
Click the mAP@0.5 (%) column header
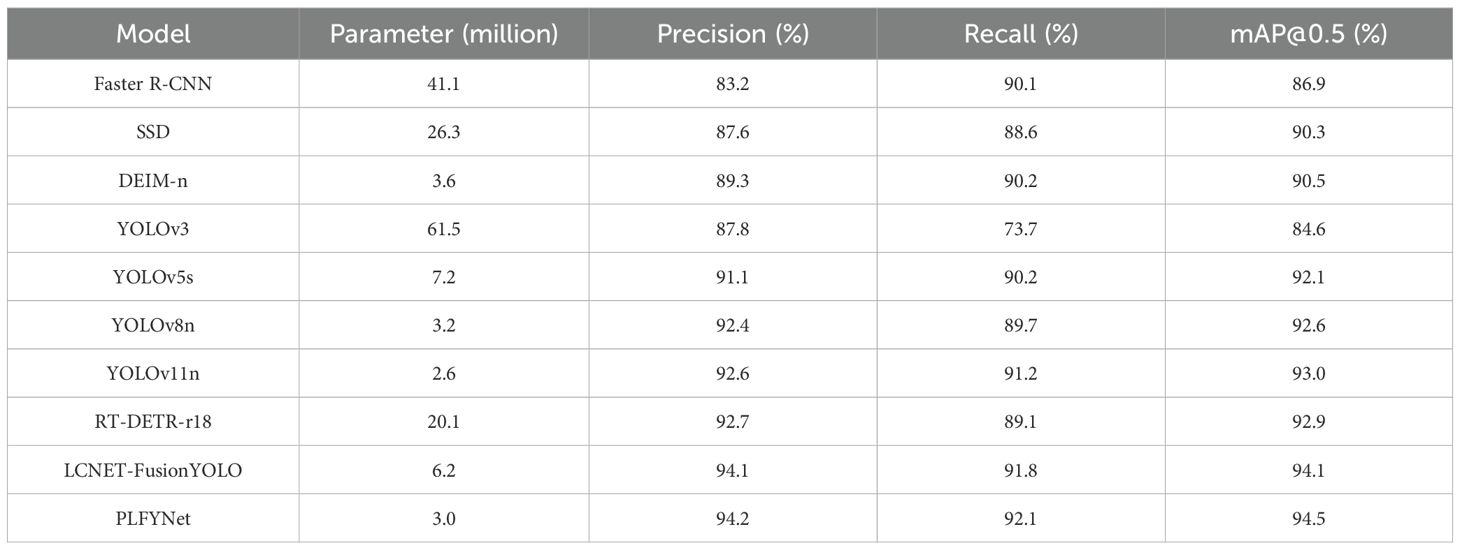pyautogui.click(x=1308, y=34)
